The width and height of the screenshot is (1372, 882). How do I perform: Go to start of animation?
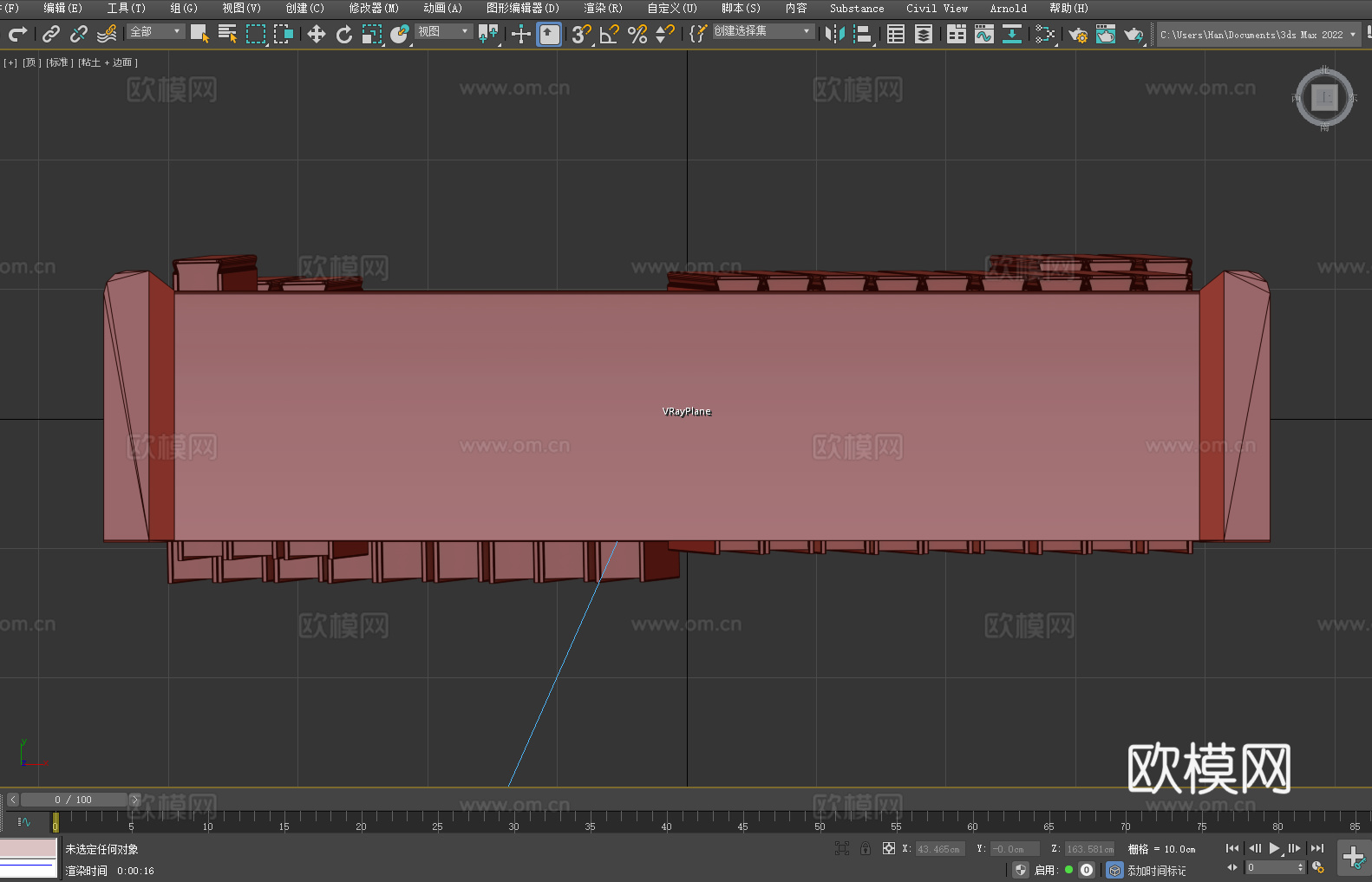[x=1232, y=848]
